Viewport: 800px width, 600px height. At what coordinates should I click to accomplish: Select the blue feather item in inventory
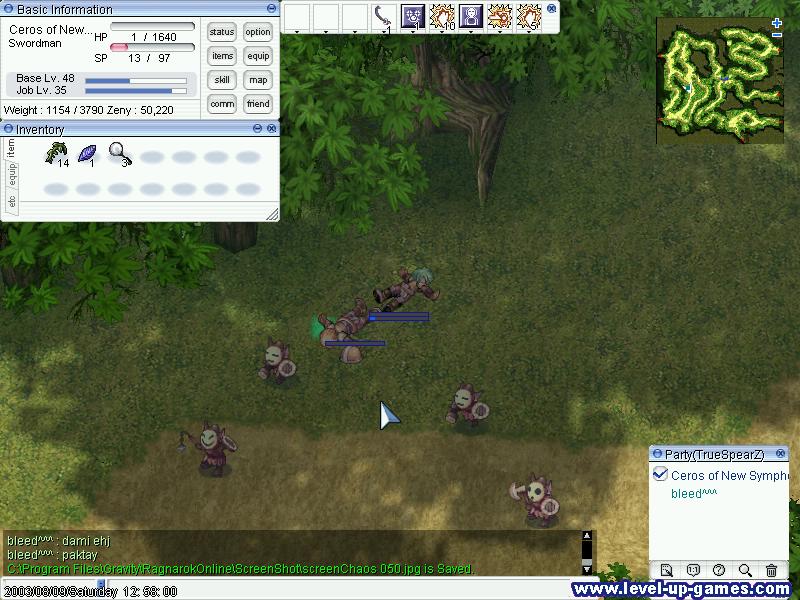tap(87, 154)
